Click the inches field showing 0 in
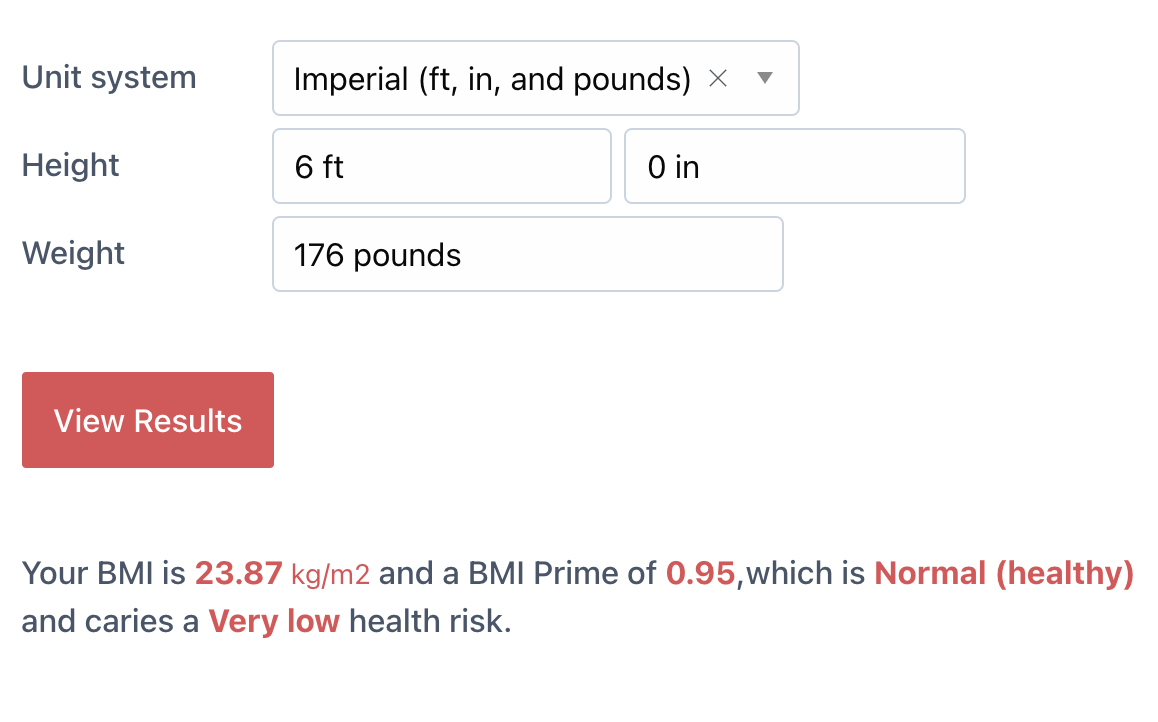This screenshot has width=1158, height=722. pos(794,166)
